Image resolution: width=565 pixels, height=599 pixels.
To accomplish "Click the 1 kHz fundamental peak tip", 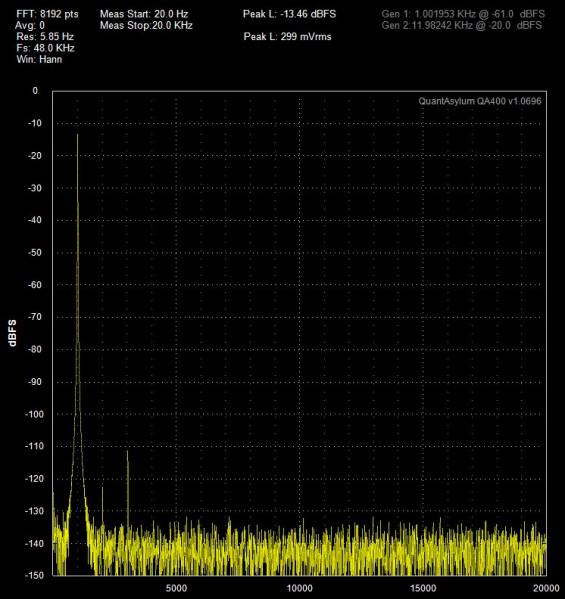I will [x=78, y=135].
